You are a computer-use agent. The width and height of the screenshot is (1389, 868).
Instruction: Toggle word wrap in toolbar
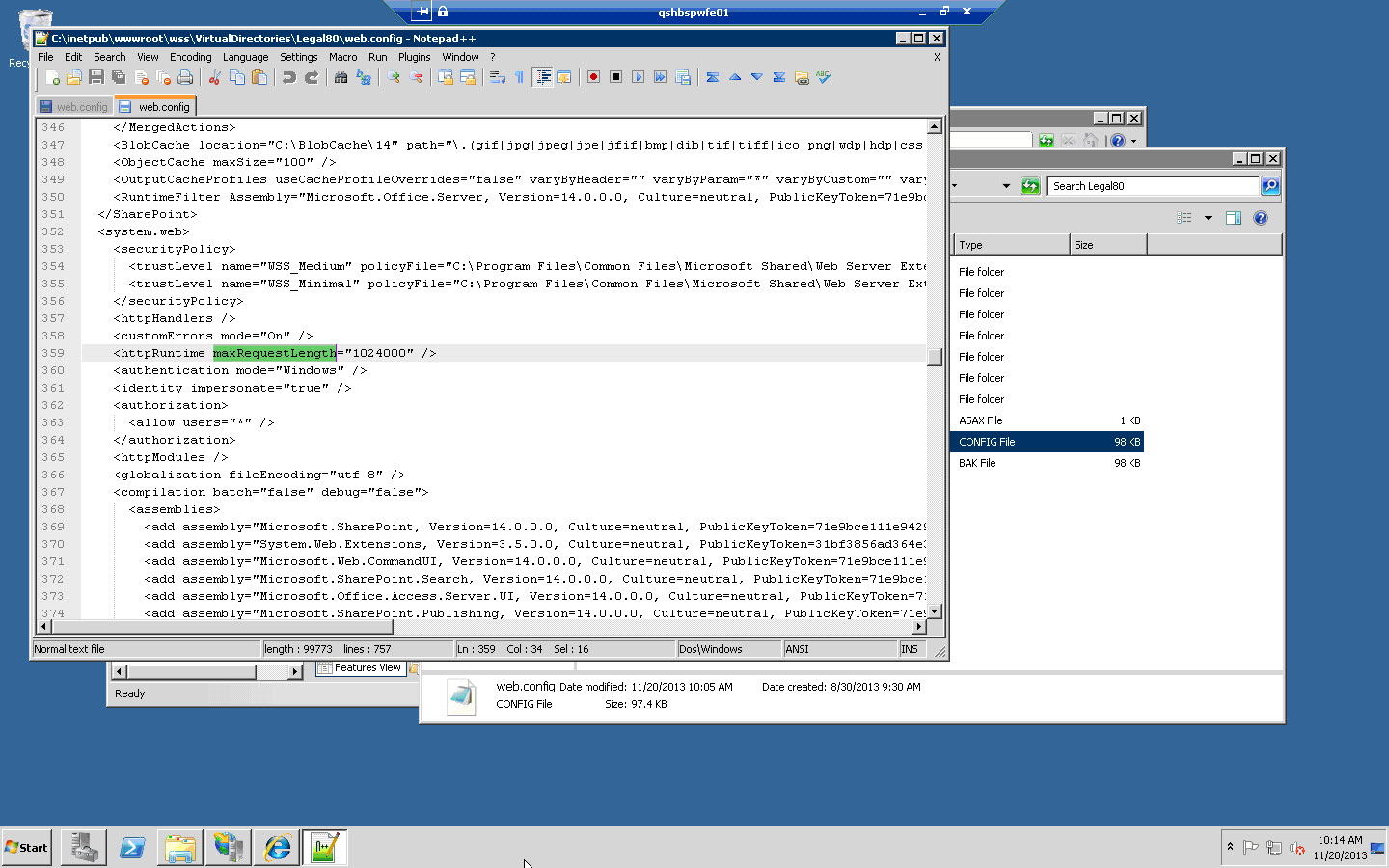click(x=497, y=77)
